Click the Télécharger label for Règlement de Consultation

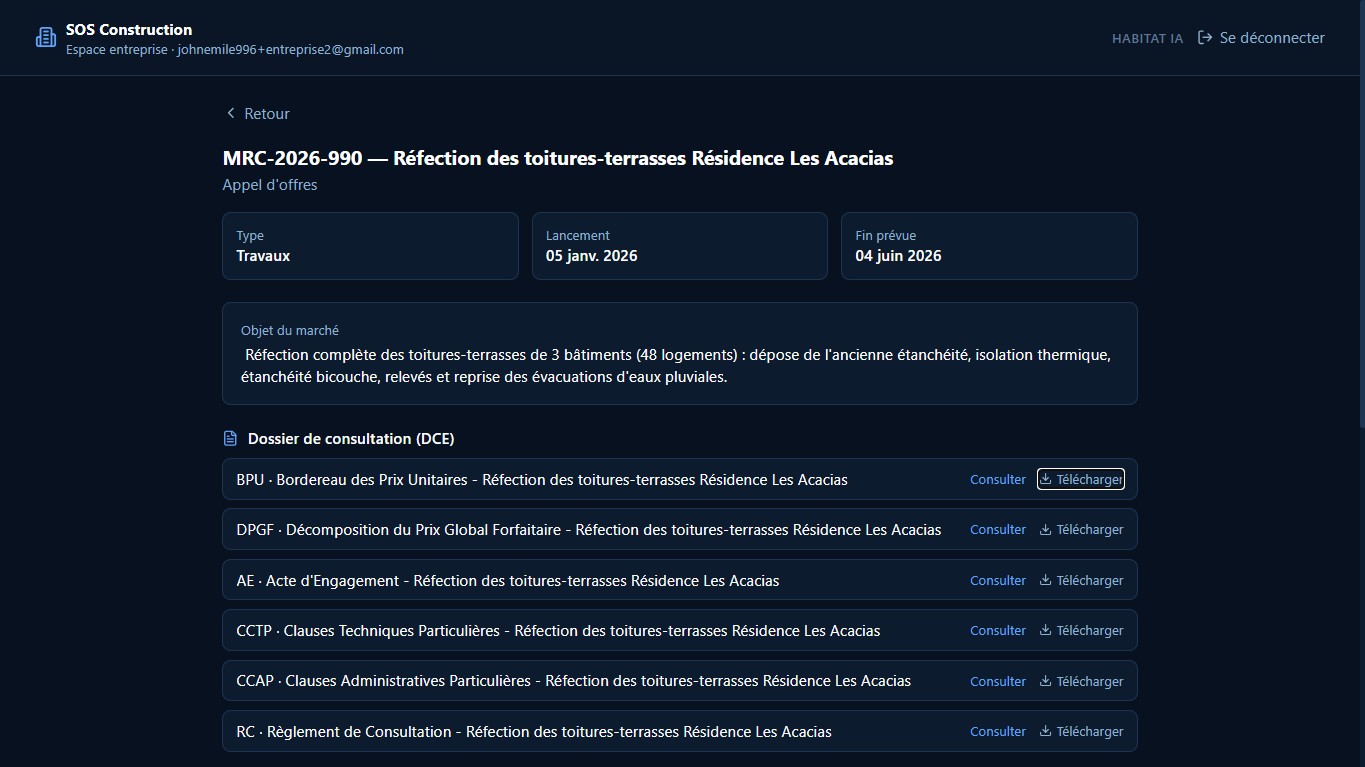tap(1090, 731)
